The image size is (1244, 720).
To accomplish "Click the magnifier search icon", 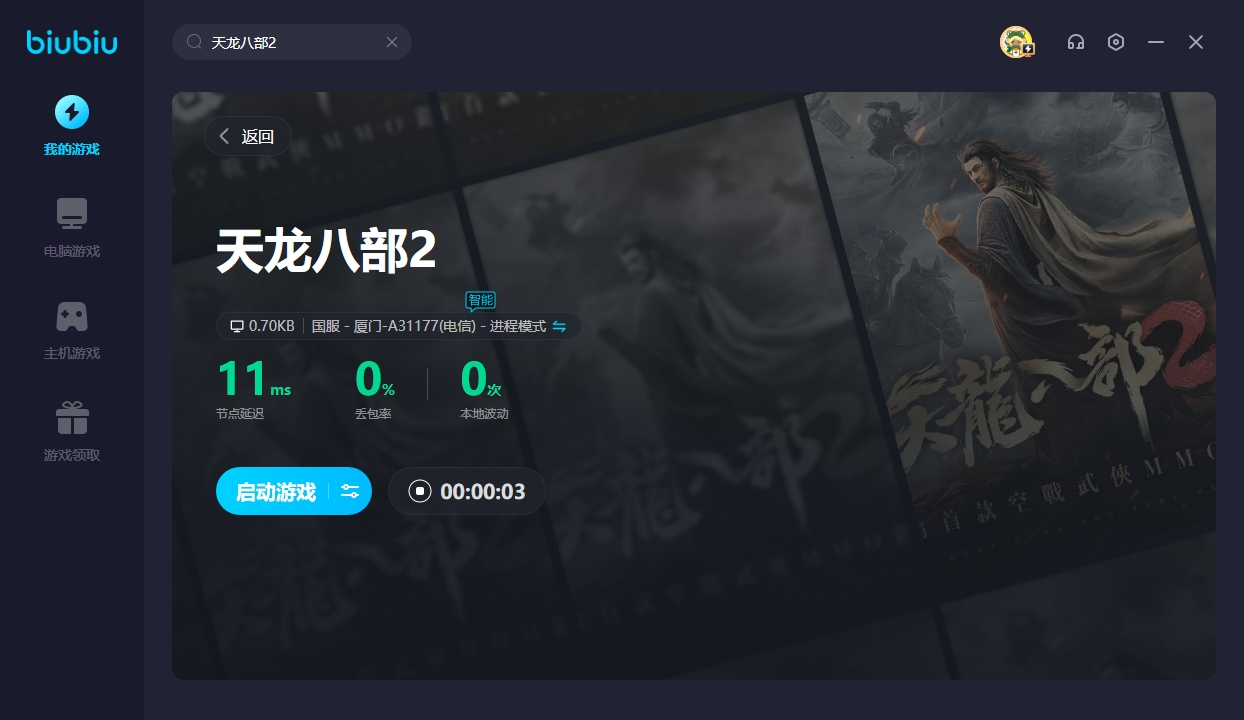I will click(x=194, y=42).
